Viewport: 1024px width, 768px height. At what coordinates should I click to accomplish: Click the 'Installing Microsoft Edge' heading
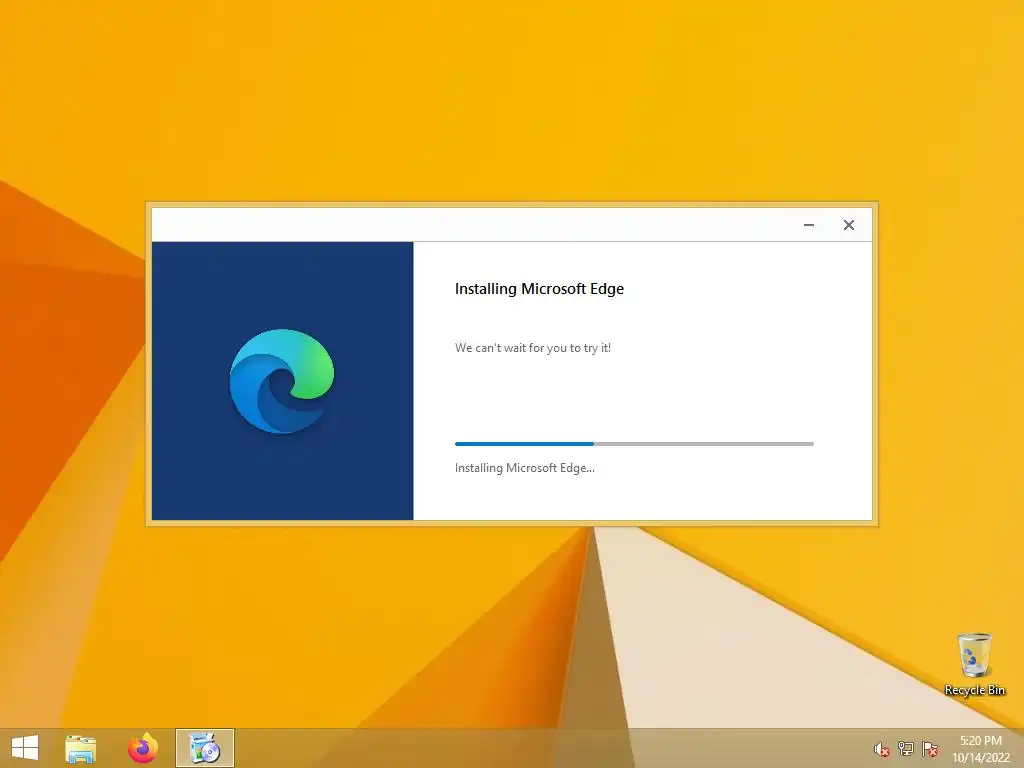pyautogui.click(x=539, y=289)
